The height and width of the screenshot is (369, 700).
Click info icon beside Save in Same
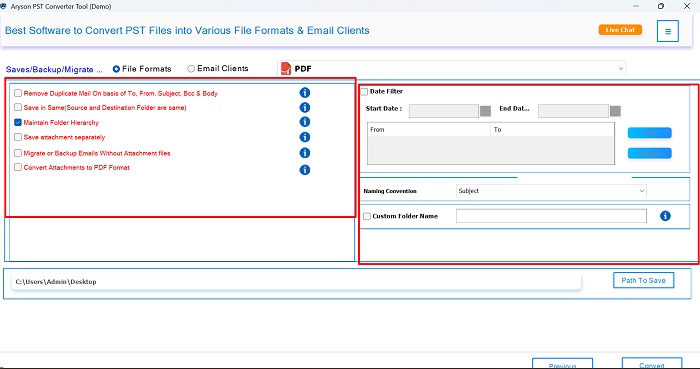click(304, 108)
